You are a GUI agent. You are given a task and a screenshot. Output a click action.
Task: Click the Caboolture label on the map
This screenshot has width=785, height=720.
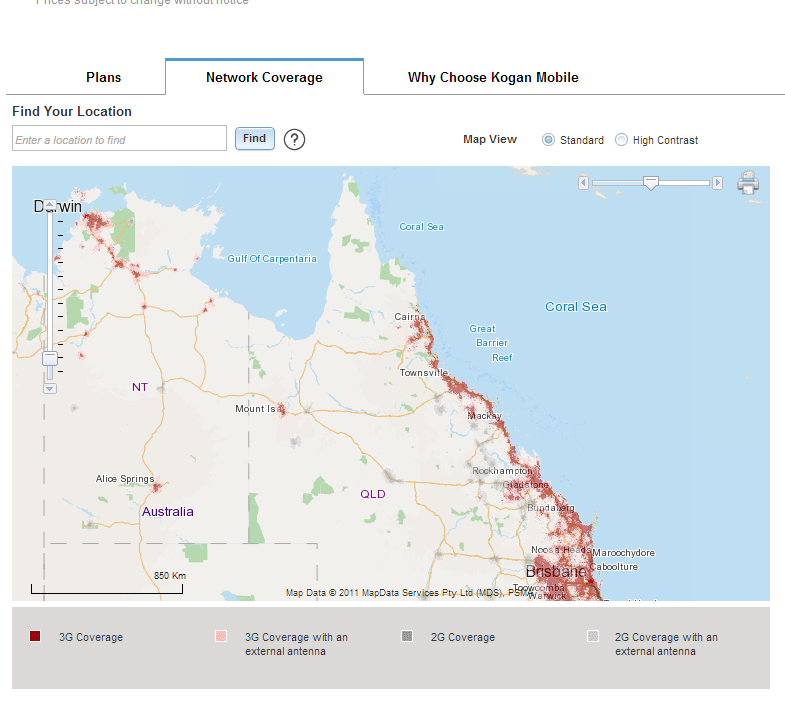[614, 567]
